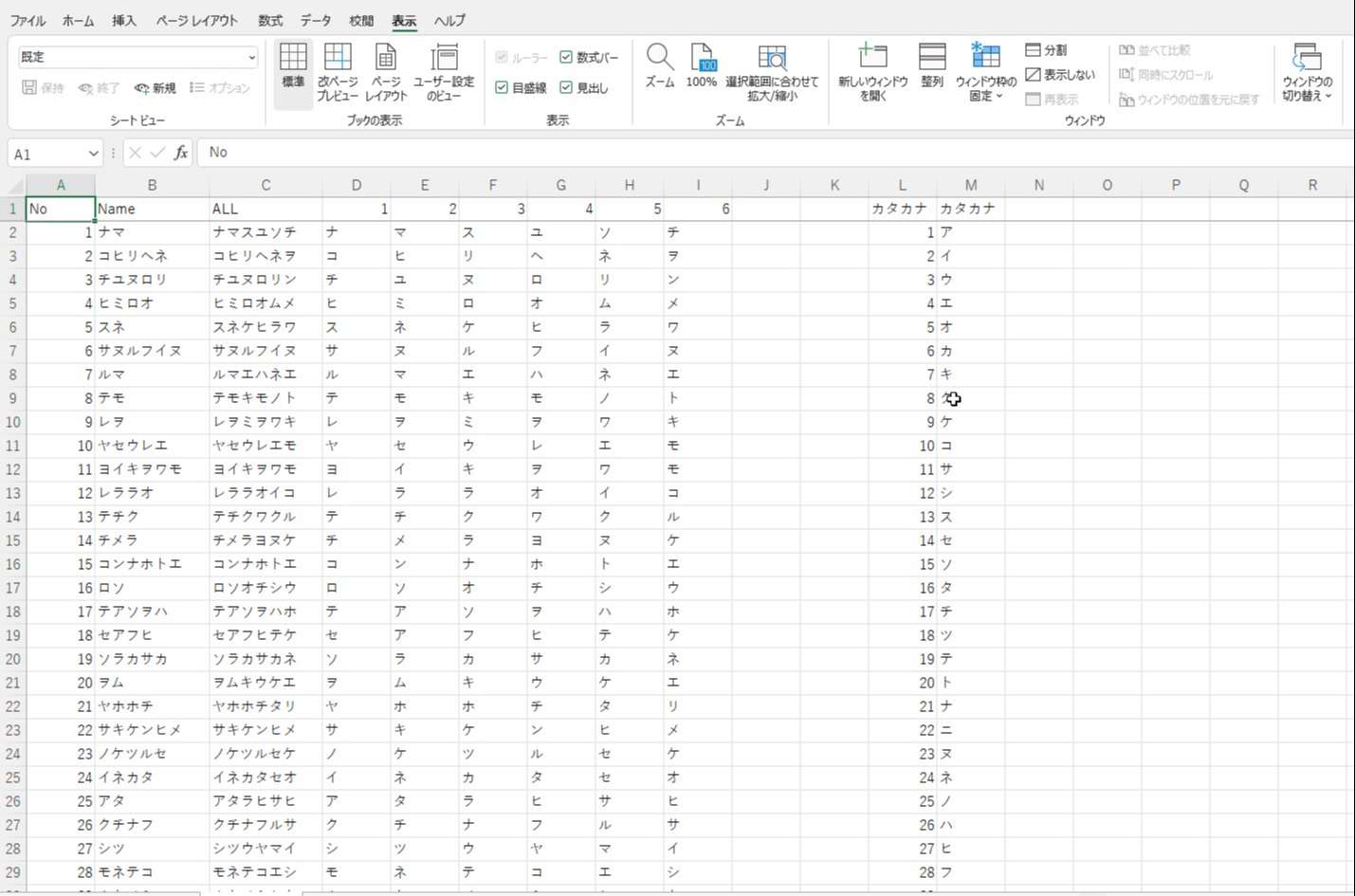Open the ヘルプ tab
This screenshot has height=896, width=1355.
click(x=449, y=20)
